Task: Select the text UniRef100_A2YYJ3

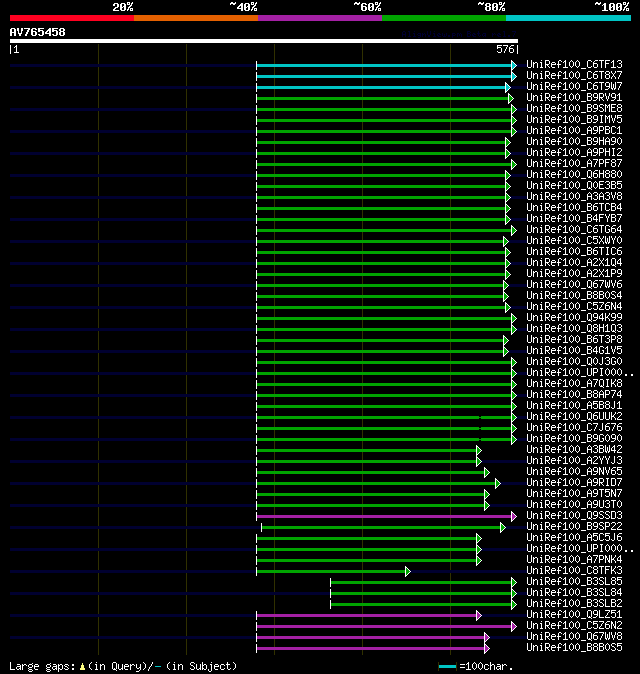Action: pyautogui.click(x=574, y=460)
